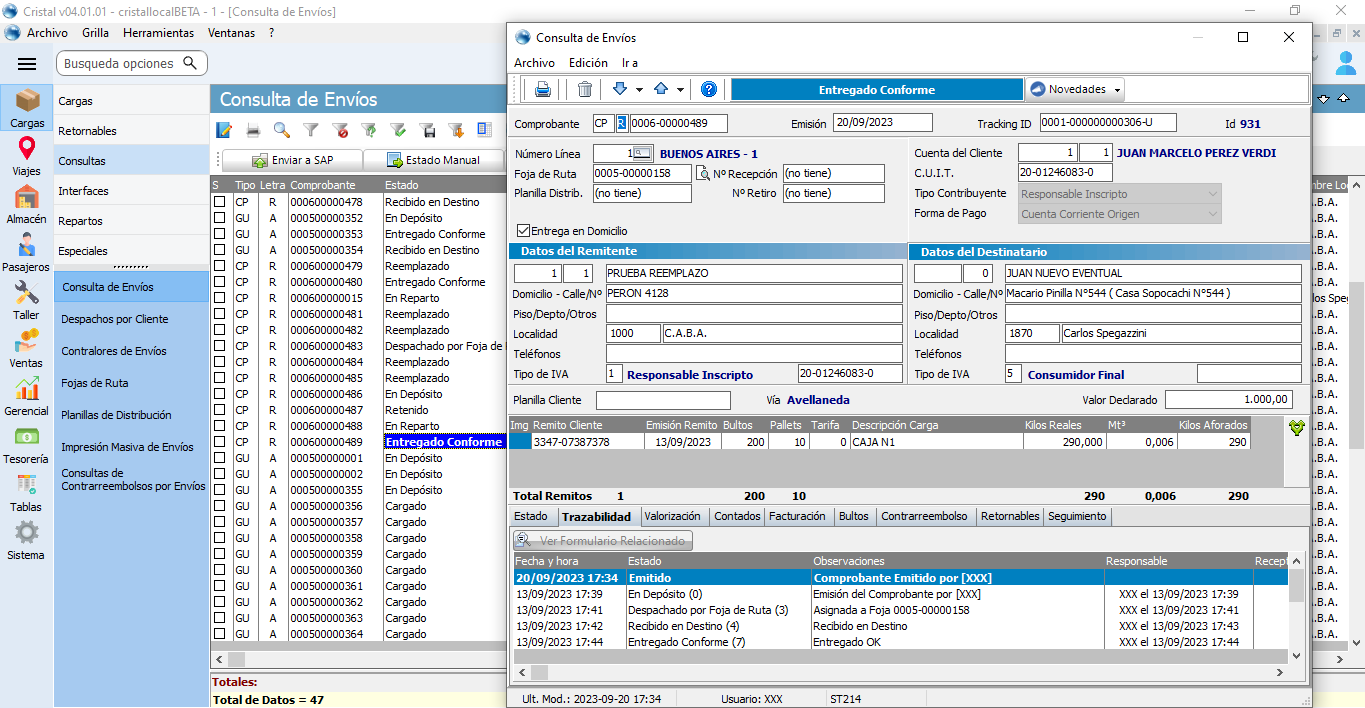This screenshot has height=708, width=1365.
Task: Open the Herramientas menu
Action: (158, 33)
